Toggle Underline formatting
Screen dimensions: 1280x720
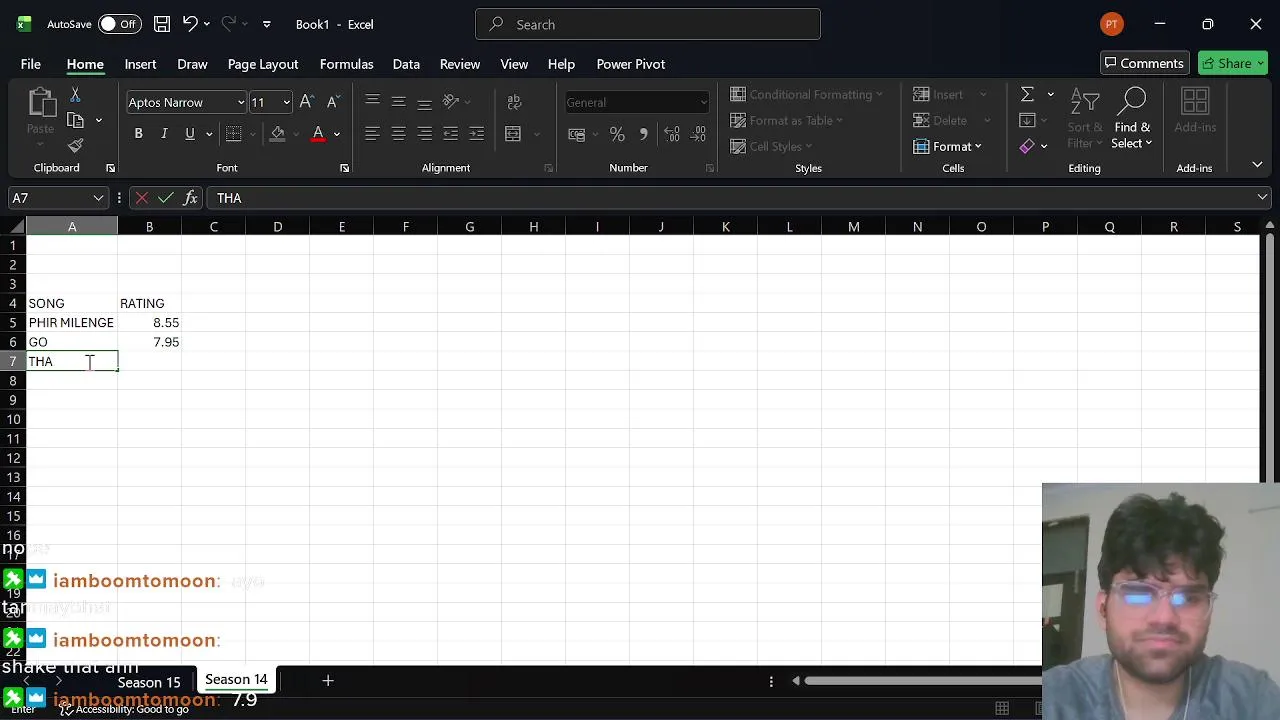tap(189, 134)
